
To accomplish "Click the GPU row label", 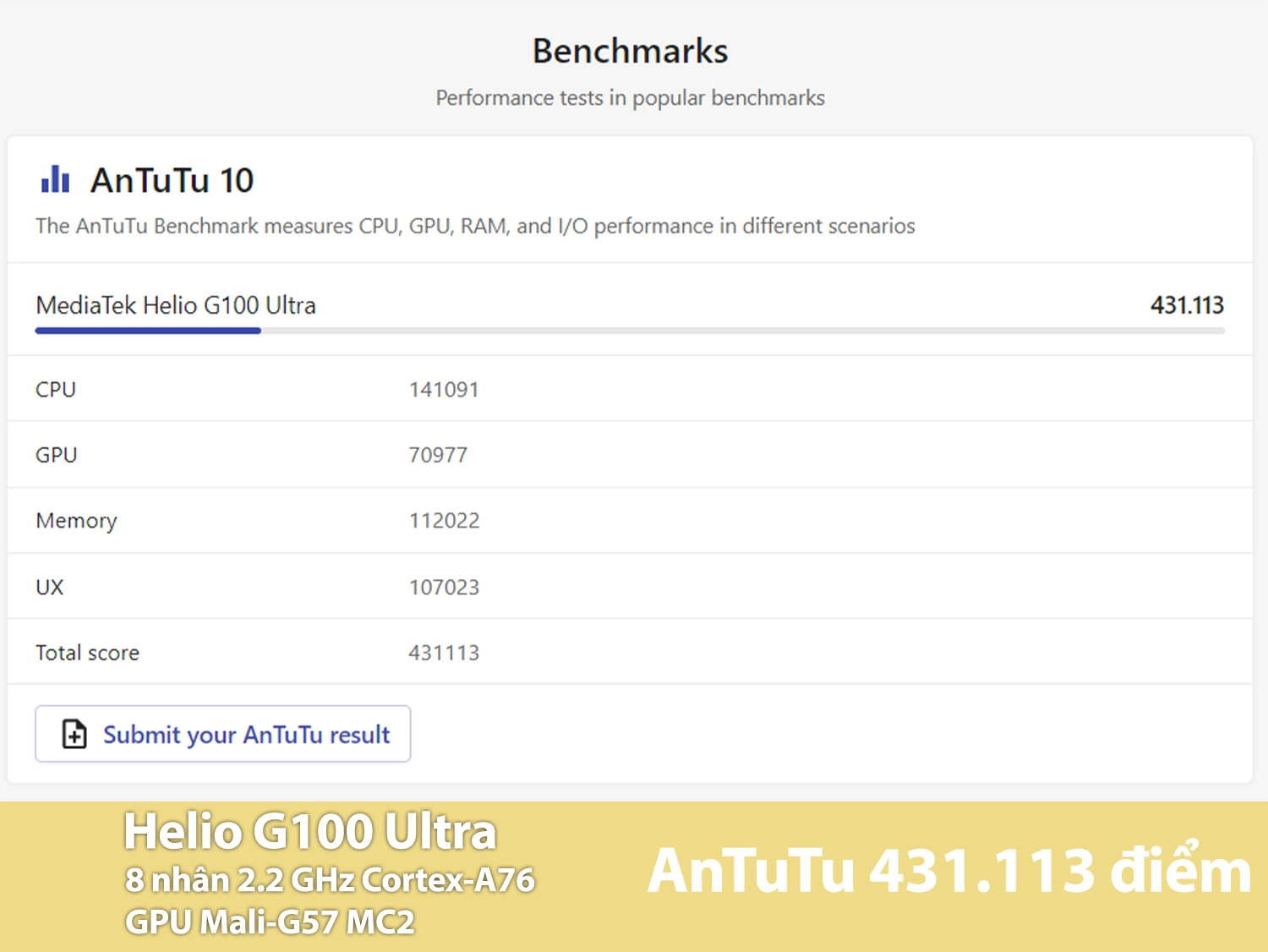I will pos(57,455).
